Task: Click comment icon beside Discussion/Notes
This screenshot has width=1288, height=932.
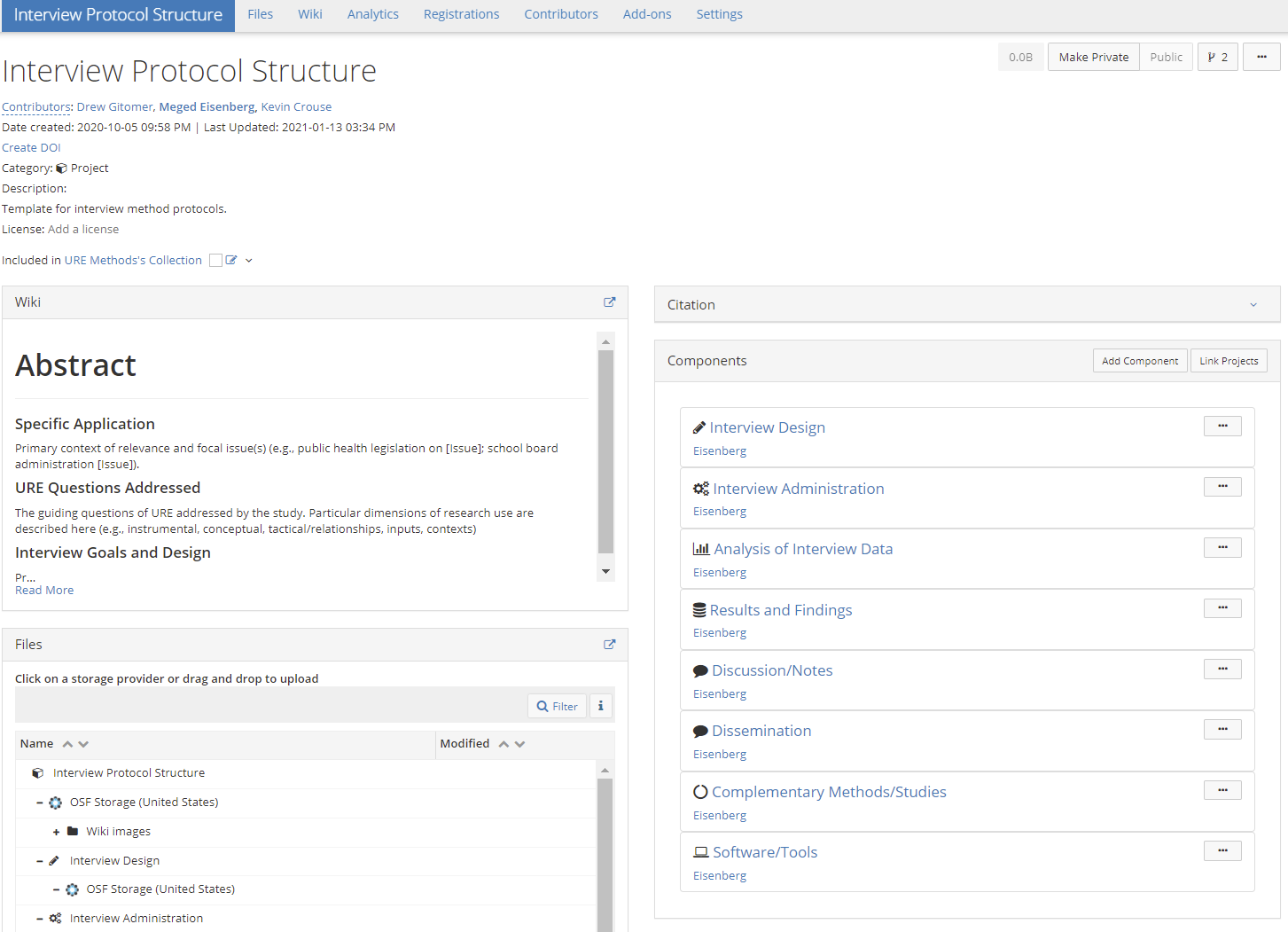Action: [x=700, y=671]
